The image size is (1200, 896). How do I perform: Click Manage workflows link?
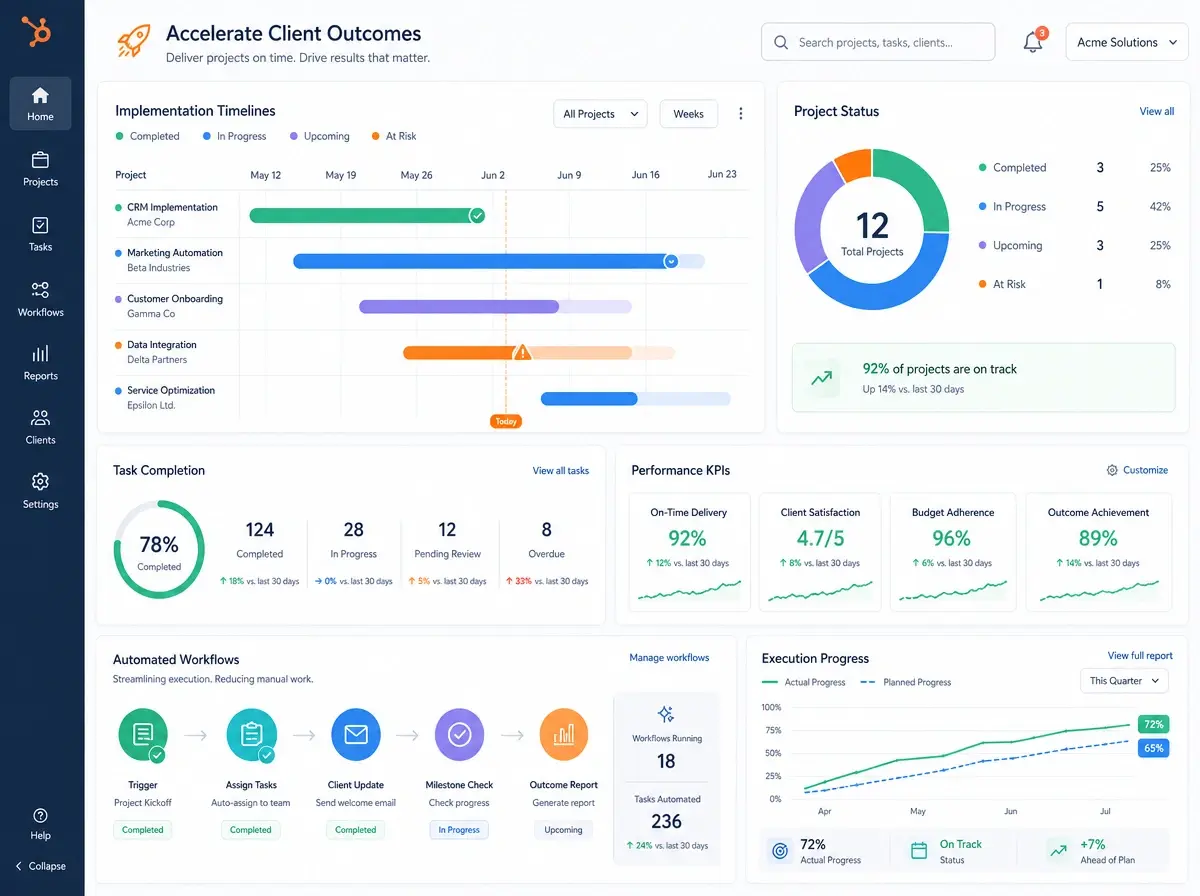pyautogui.click(x=669, y=658)
